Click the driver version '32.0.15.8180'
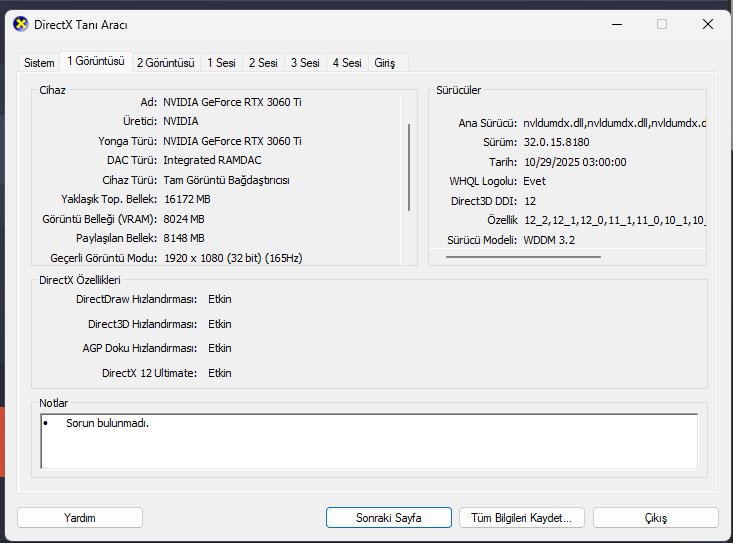The height and width of the screenshot is (543, 733). [556, 142]
